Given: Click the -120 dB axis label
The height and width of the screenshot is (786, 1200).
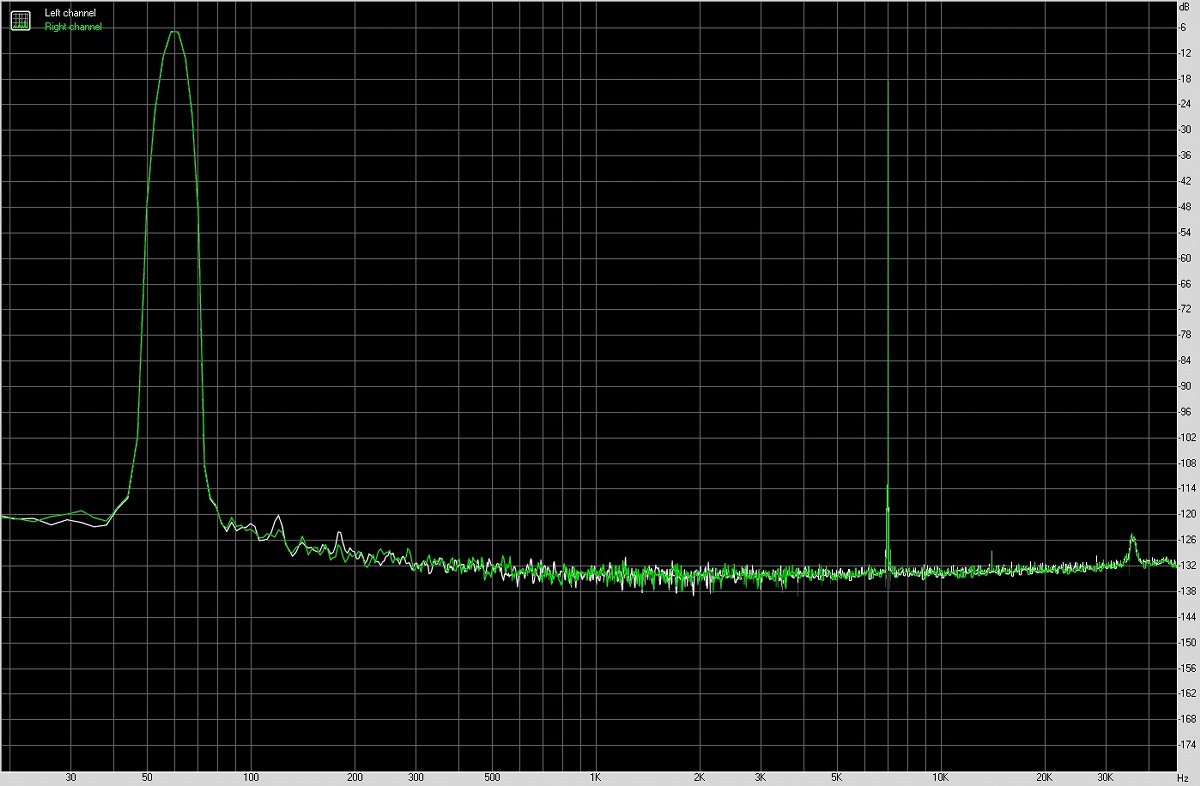Looking at the screenshot, I should (1187, 514).
